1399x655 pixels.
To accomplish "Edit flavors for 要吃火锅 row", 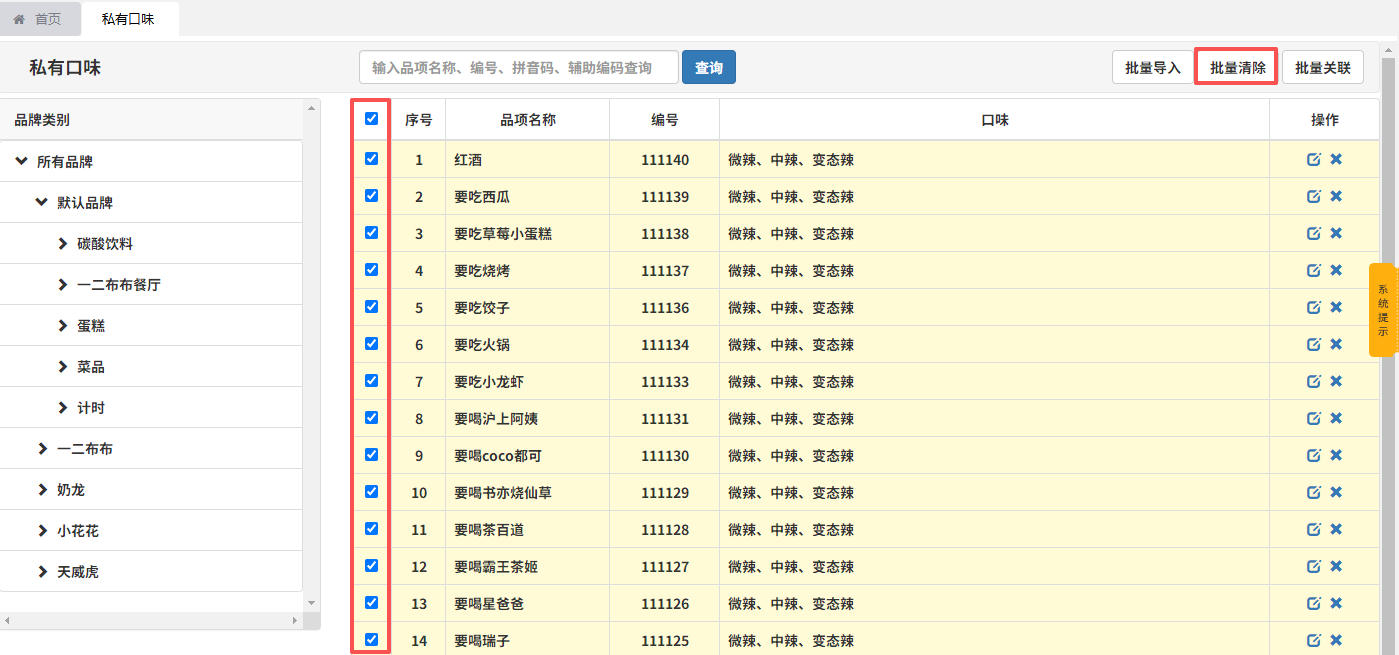I will tap(1314, 344).
